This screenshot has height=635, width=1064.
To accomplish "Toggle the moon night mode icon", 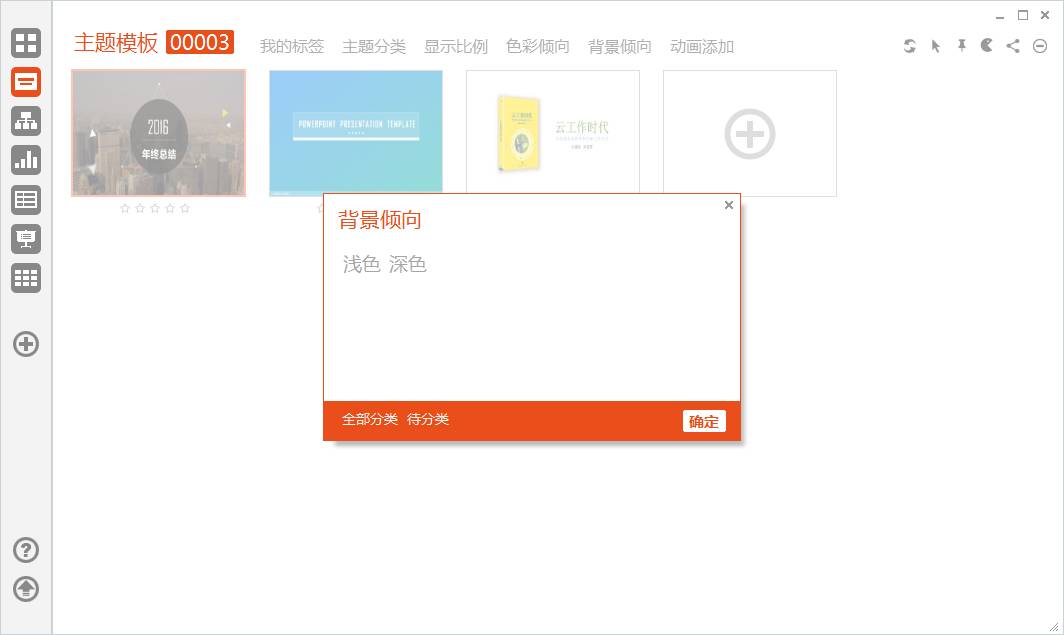I will [987, 45].
